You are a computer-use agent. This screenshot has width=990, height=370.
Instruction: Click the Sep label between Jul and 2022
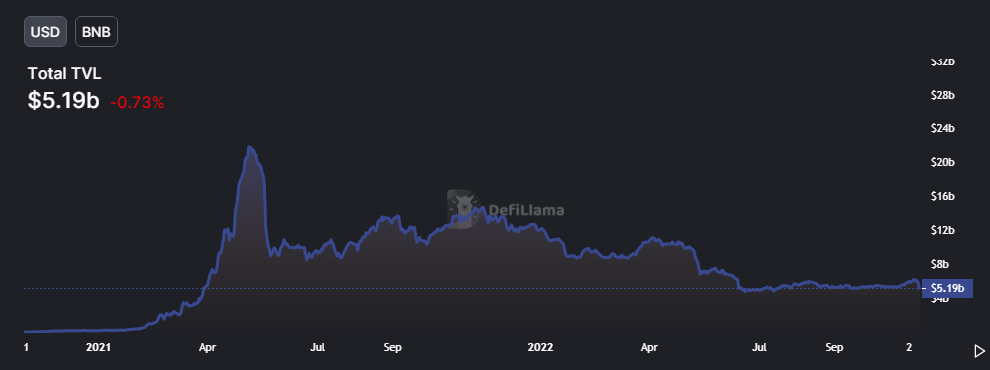[392, 347]
